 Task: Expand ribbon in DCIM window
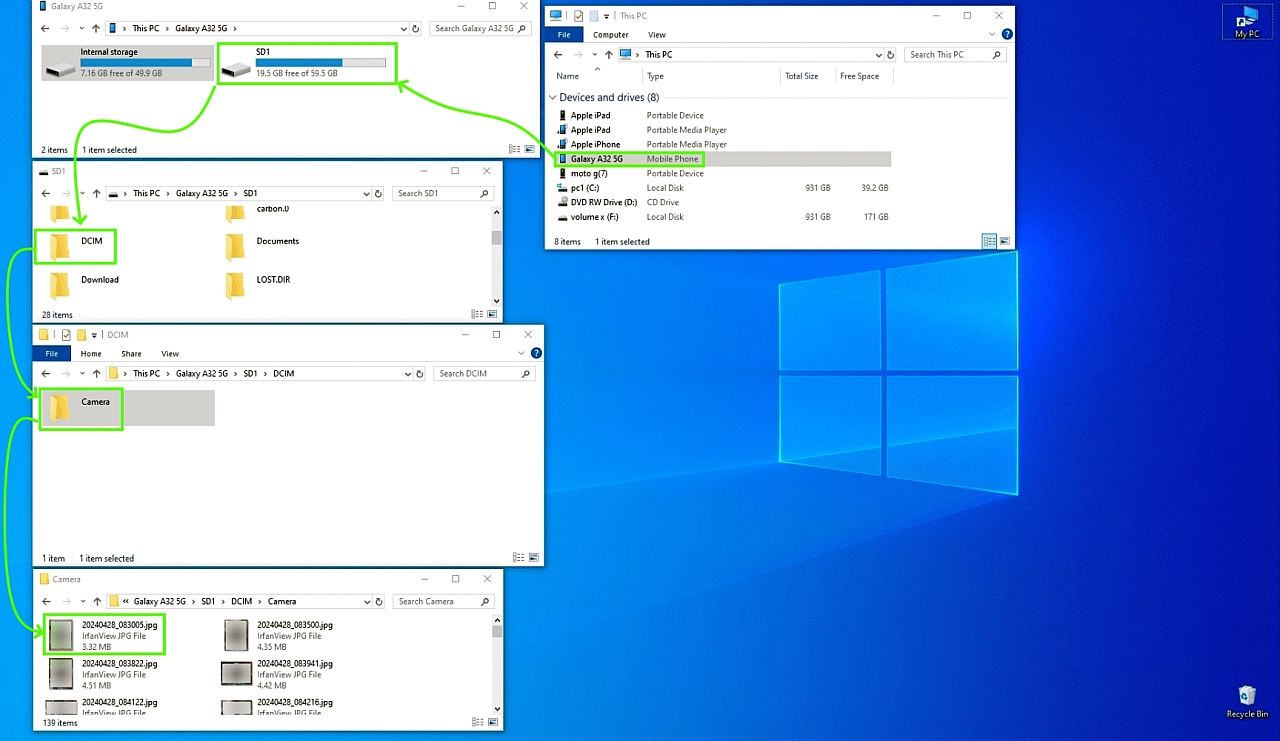click(x=523, y=353)
